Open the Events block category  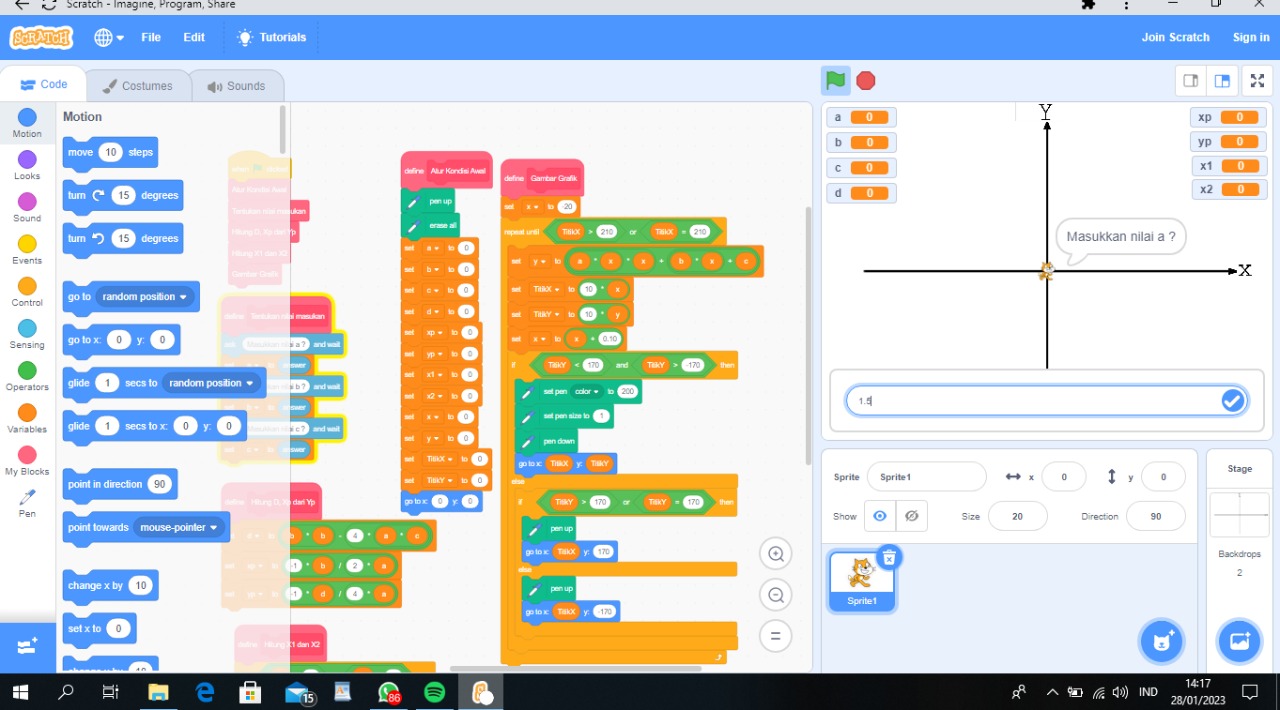[27, 250]
